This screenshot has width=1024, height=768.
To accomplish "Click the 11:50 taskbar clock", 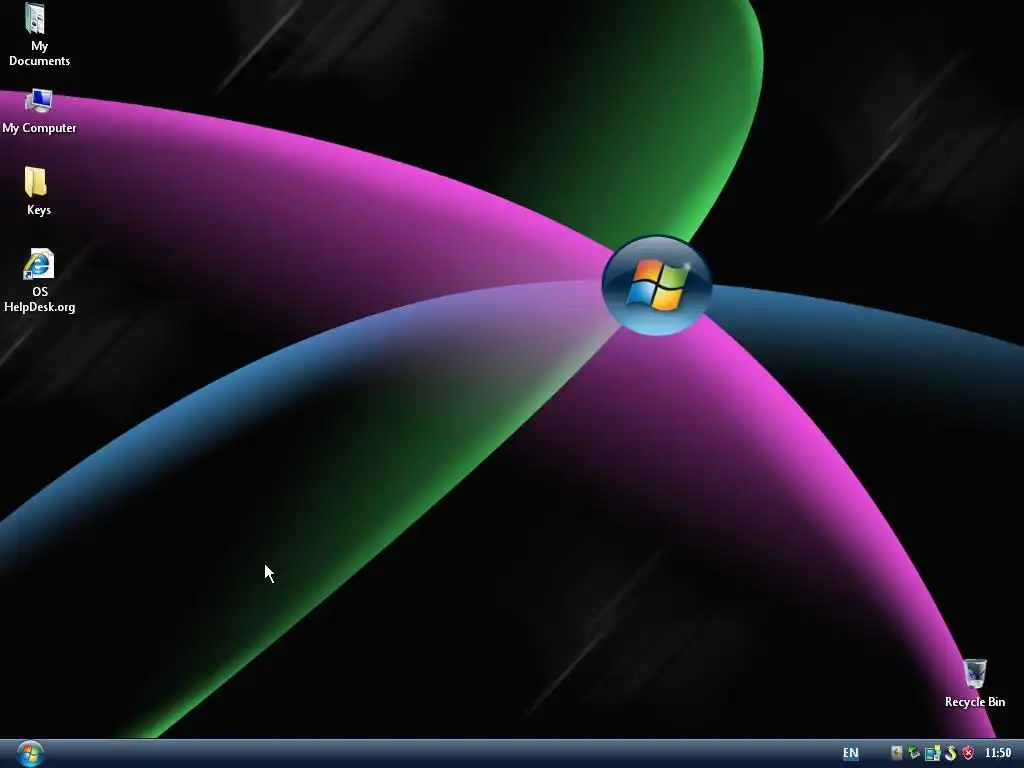I will [998, 753].
